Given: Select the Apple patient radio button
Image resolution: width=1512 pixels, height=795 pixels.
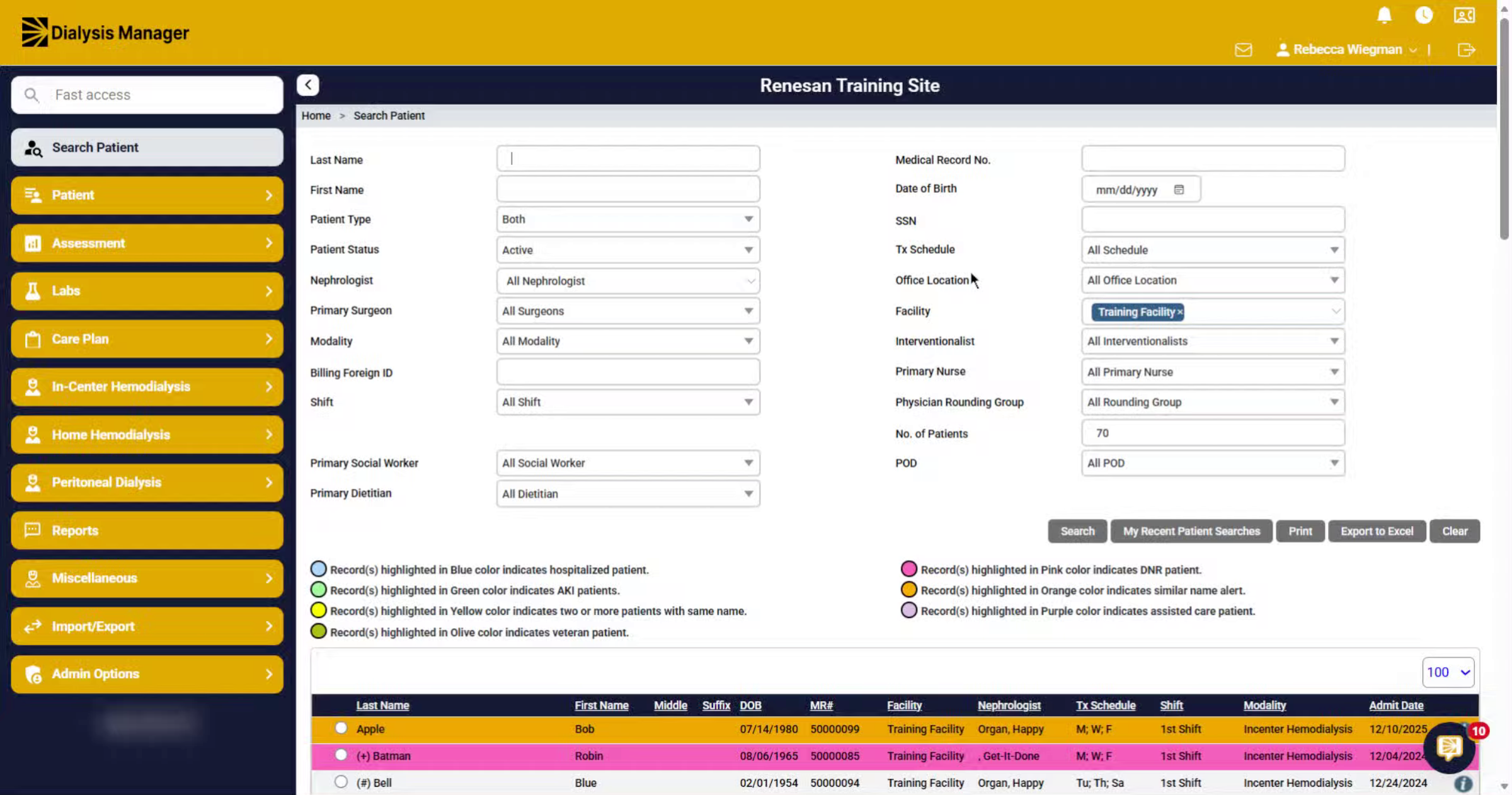Looking at the screenshot, I should coord(341,728).
